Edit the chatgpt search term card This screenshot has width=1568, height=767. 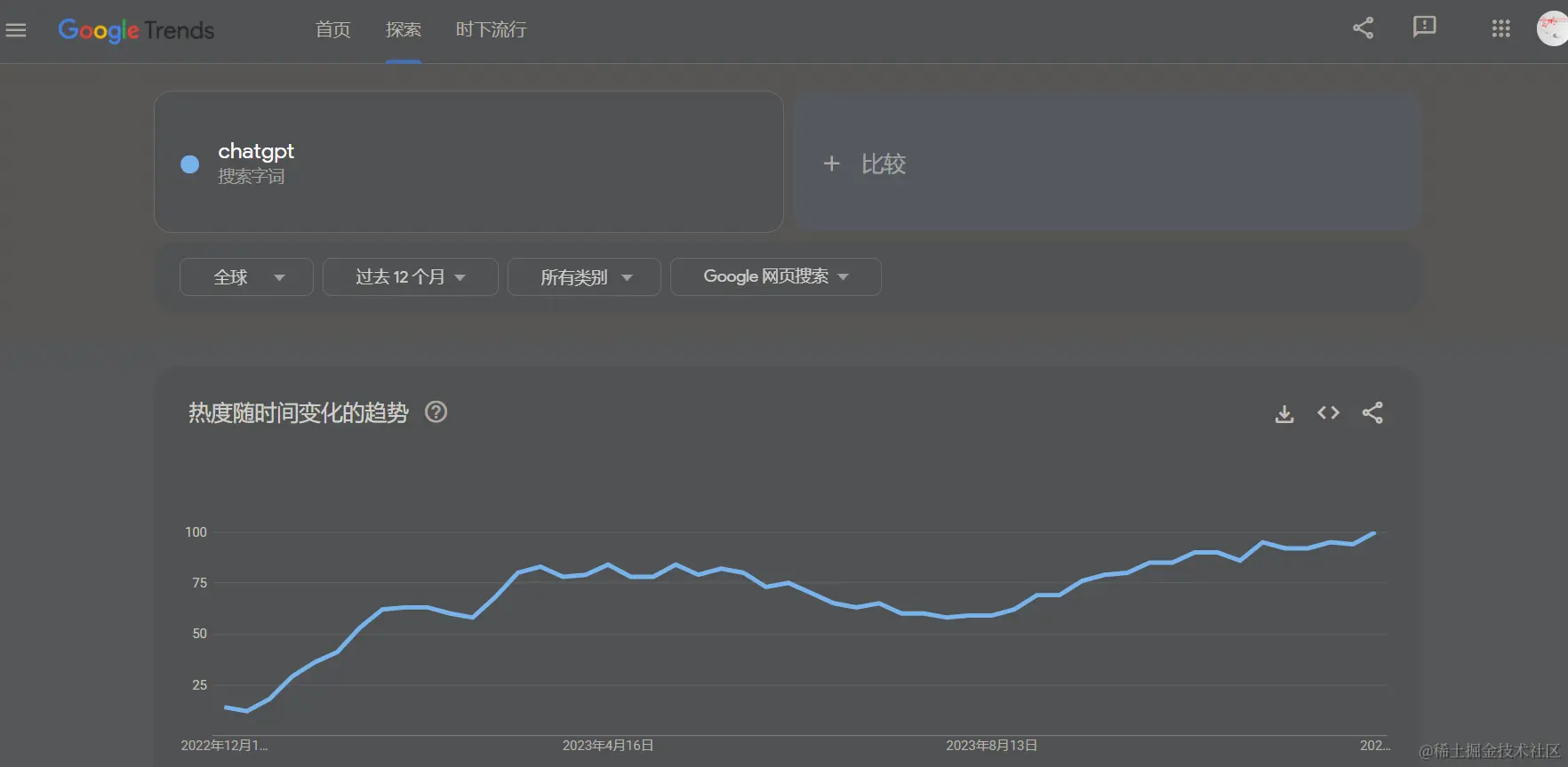coord(468,162)
